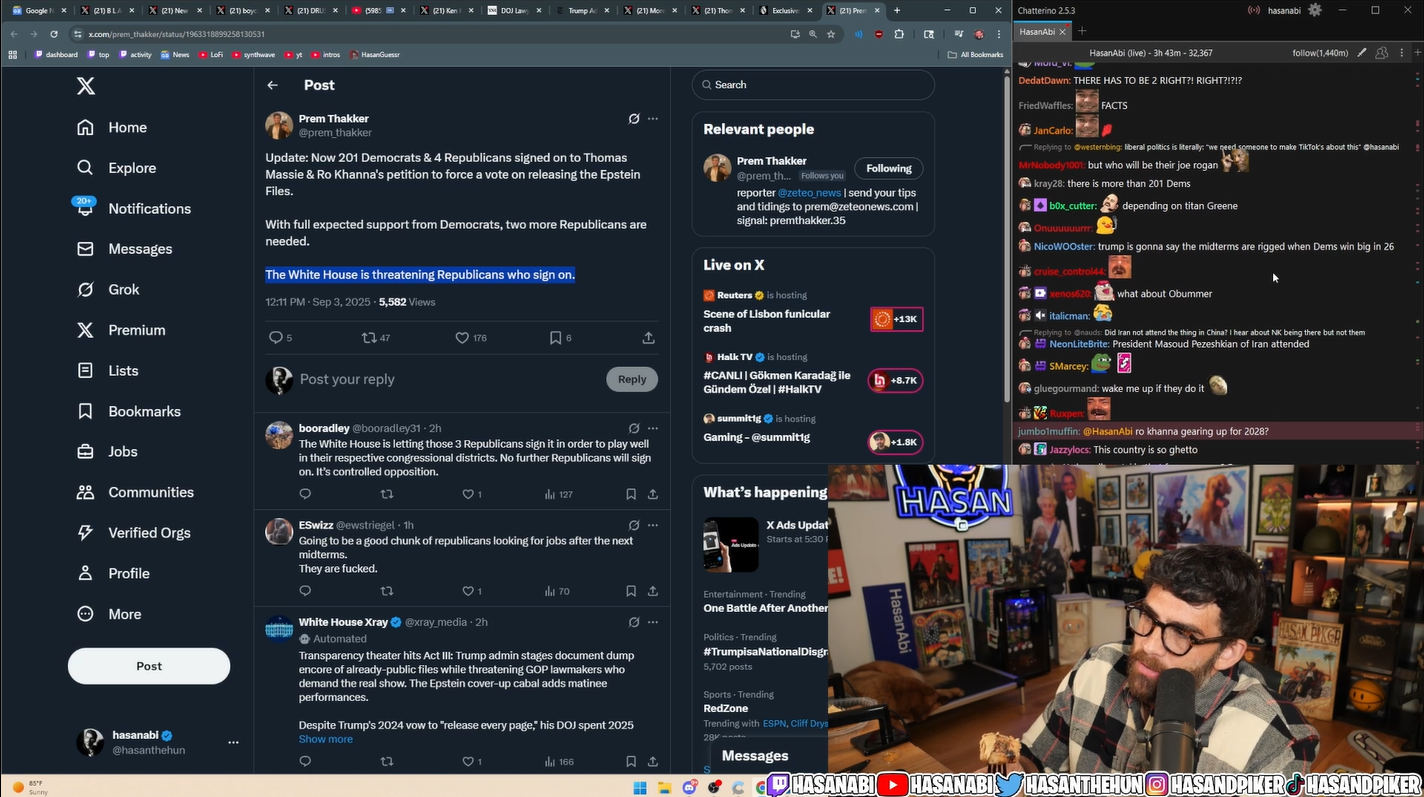Viewport: 1424px width, 797px height.
Task: Go to Home in X sidebar
Action: 112,127
